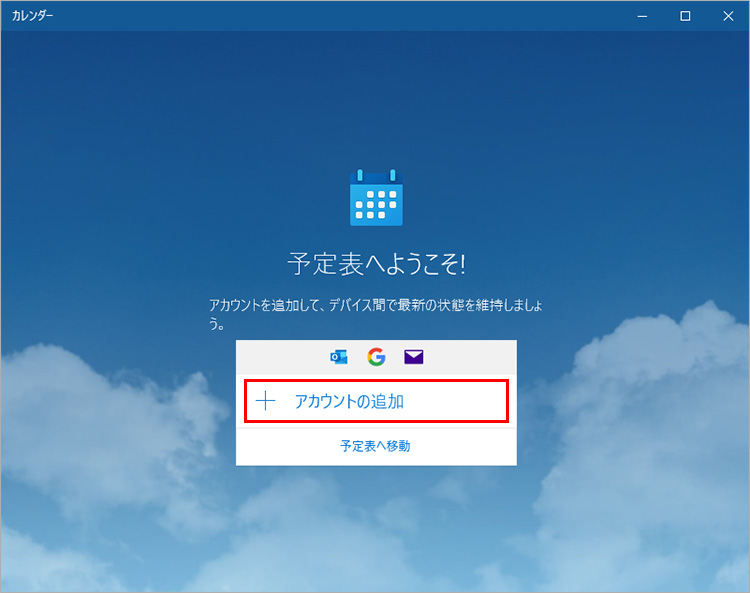Maximize the カレンダー window
750x593 pixels.
point(685,15)
